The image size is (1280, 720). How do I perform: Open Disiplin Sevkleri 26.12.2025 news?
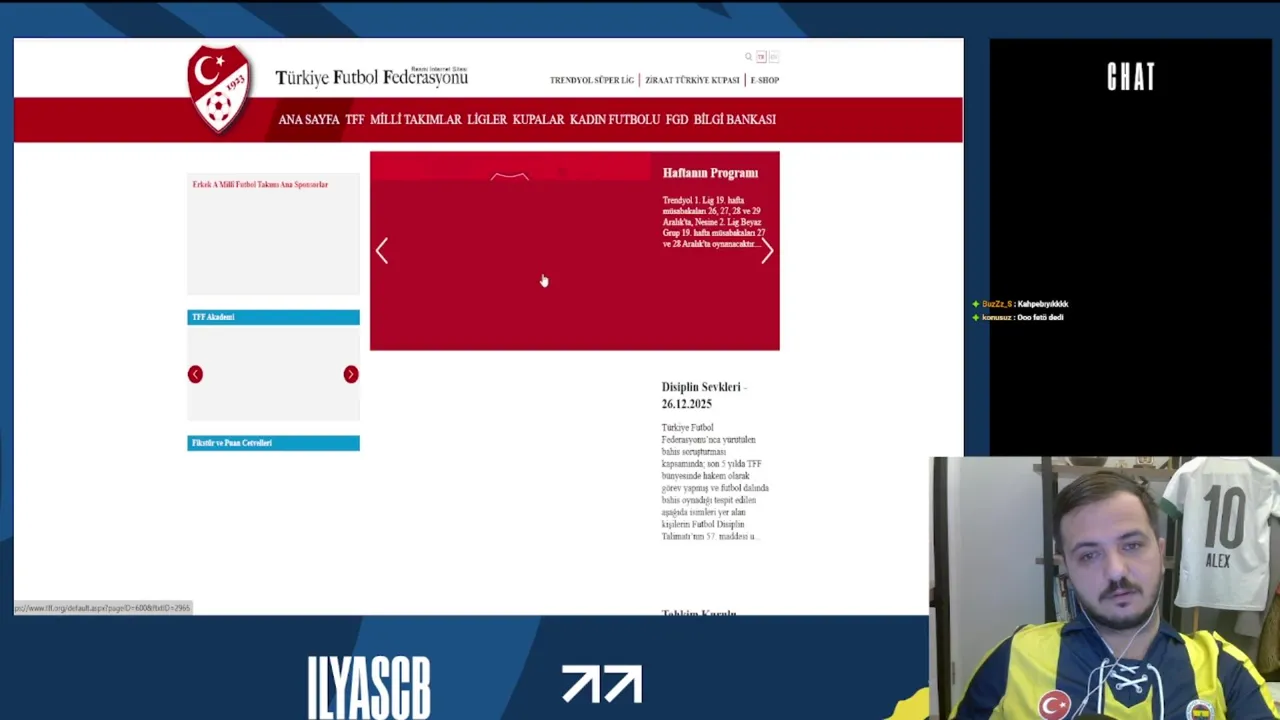click(704, 395)
